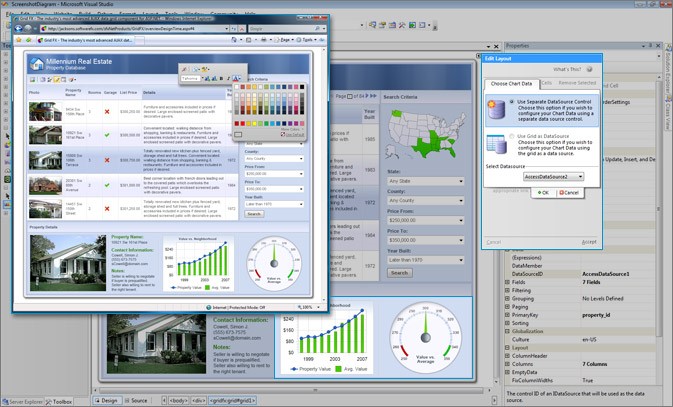Open the browser address bar dropdown arrow
Screen dimensions: 673x407
point(227,29)
